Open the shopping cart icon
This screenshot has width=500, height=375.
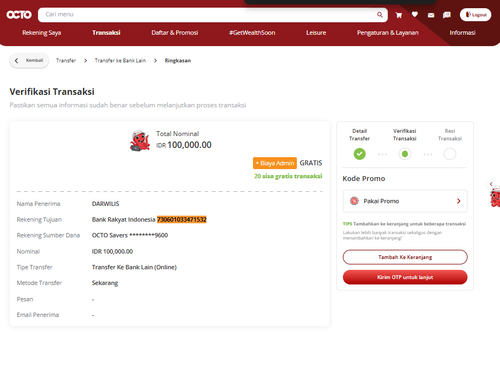(x=399, y=15)
